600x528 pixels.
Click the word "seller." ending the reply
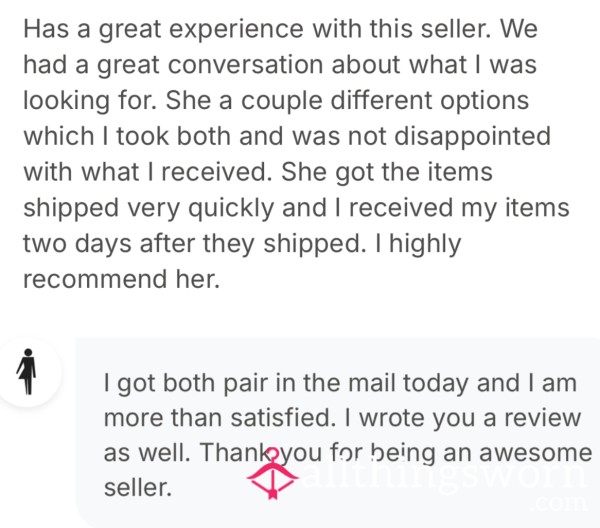(x=138, y=487)
